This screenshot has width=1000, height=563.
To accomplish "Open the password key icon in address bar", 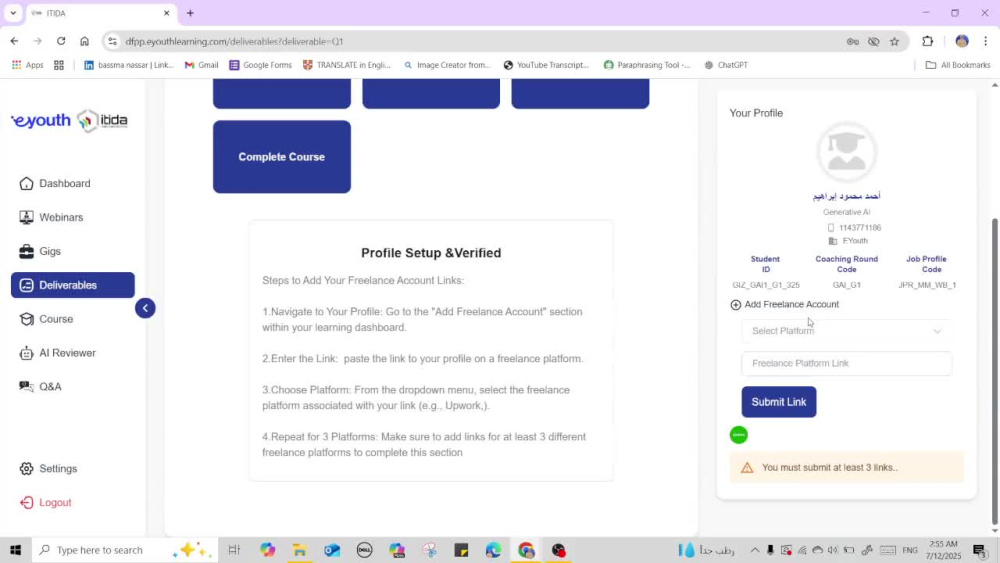I will 852,41.
